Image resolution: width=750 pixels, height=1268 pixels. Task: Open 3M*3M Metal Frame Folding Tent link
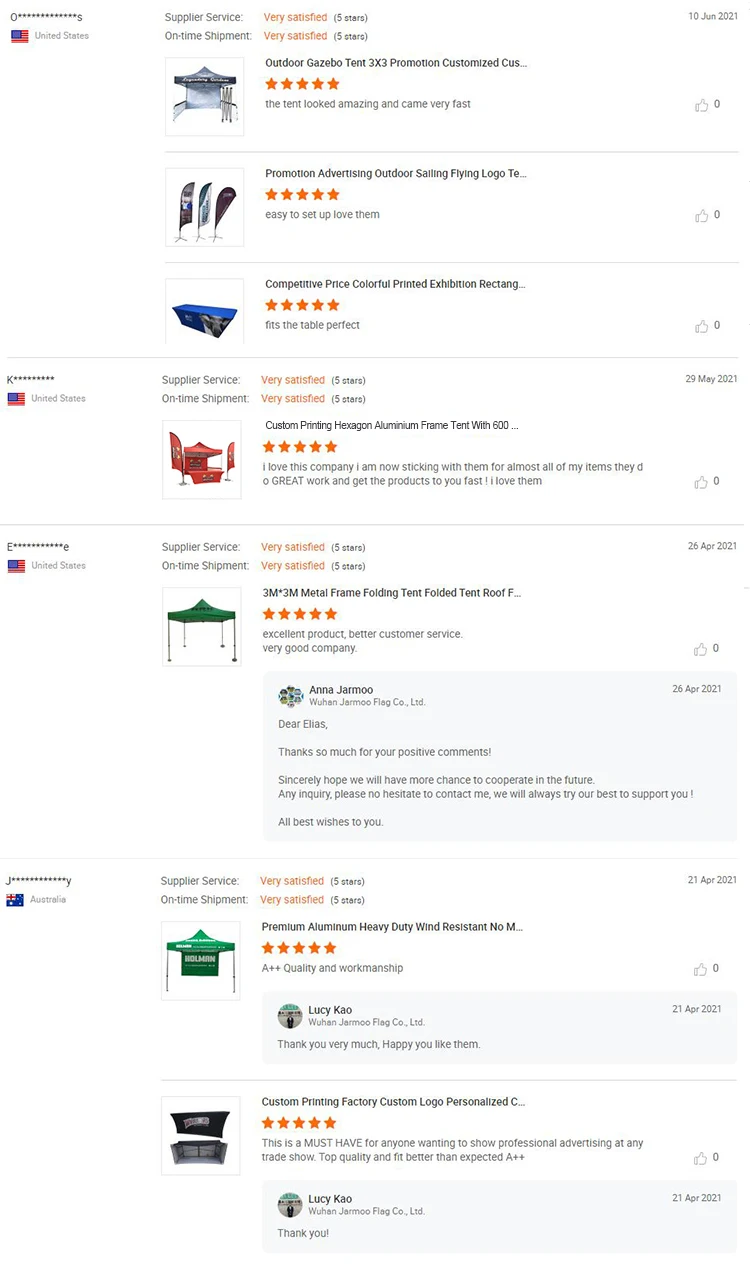pyautogui.click(x=391, y=593)
